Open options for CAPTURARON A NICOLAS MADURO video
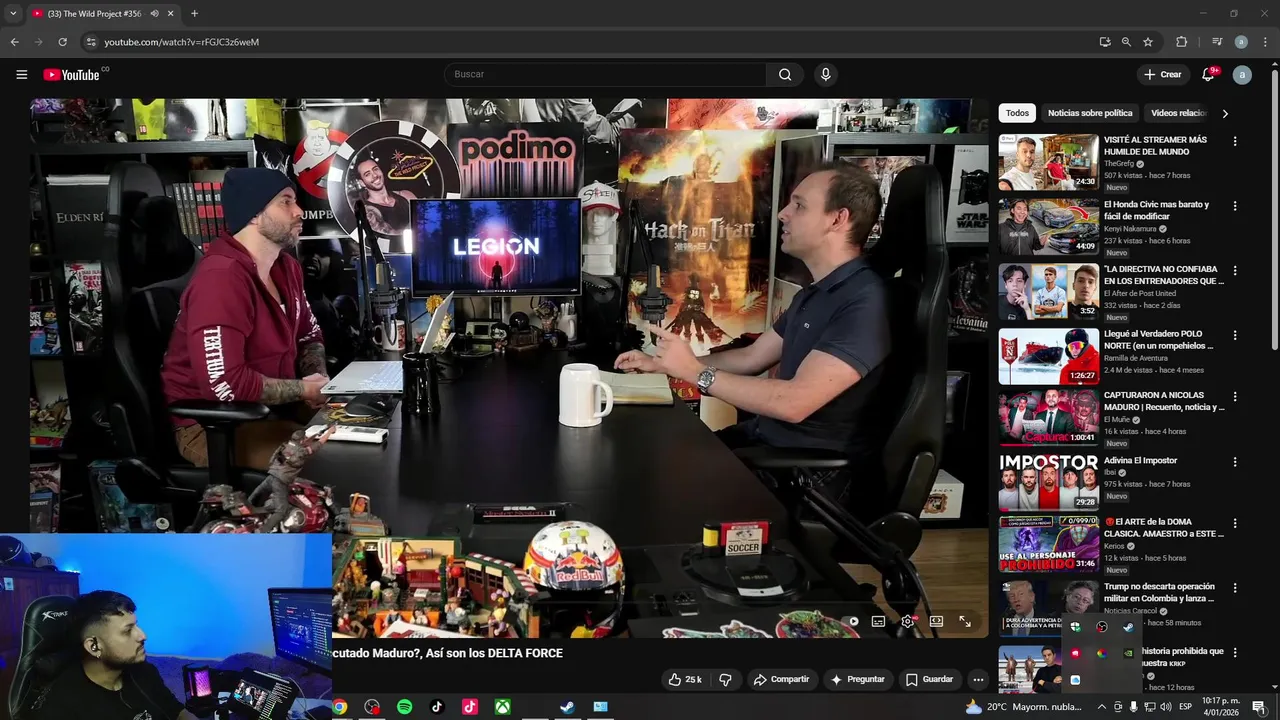Image resolution: width=1280 pixels, height=720 pixels. coord(1235,397)
